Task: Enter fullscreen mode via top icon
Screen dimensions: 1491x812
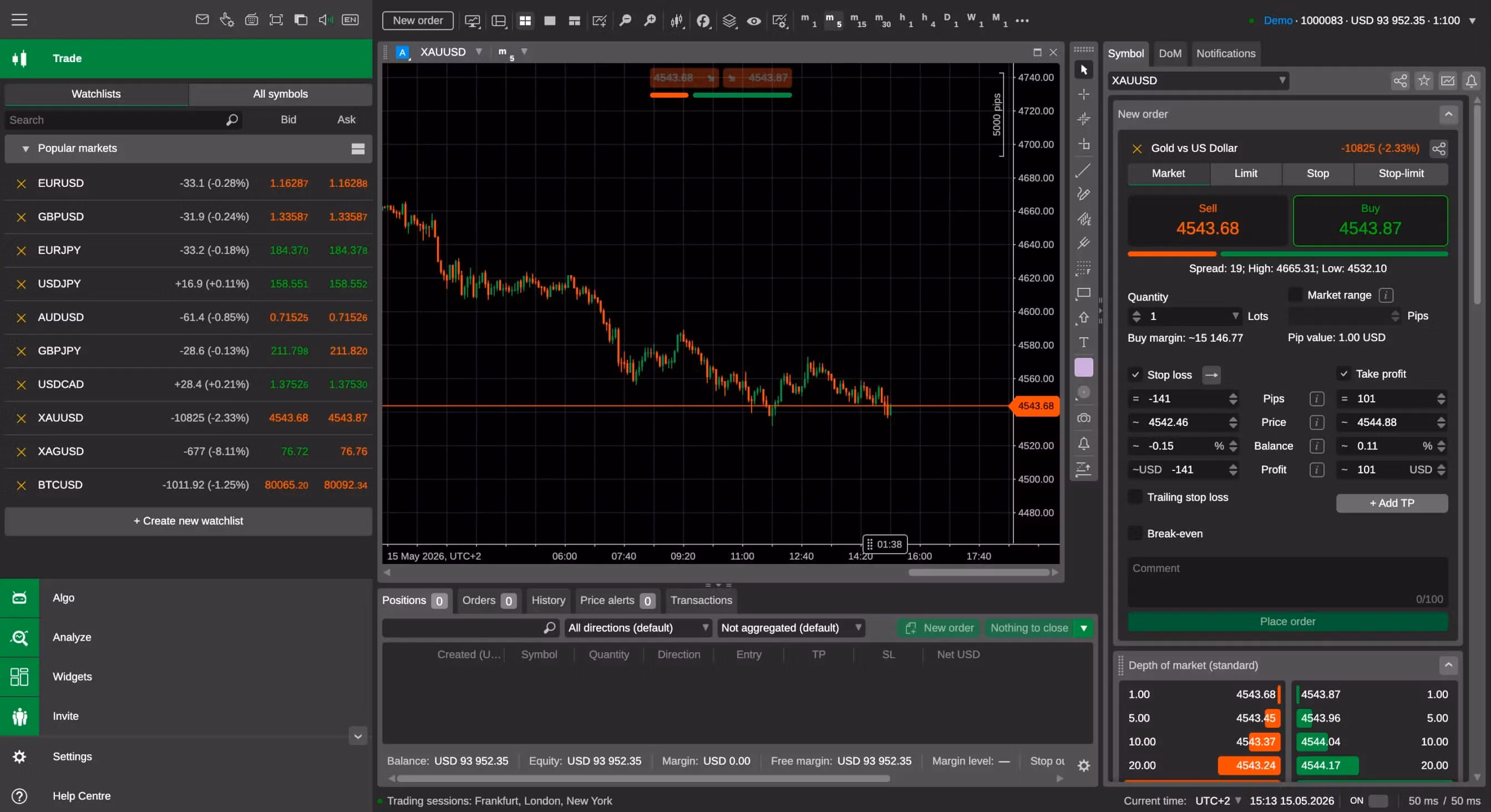Action: point(276,19)
